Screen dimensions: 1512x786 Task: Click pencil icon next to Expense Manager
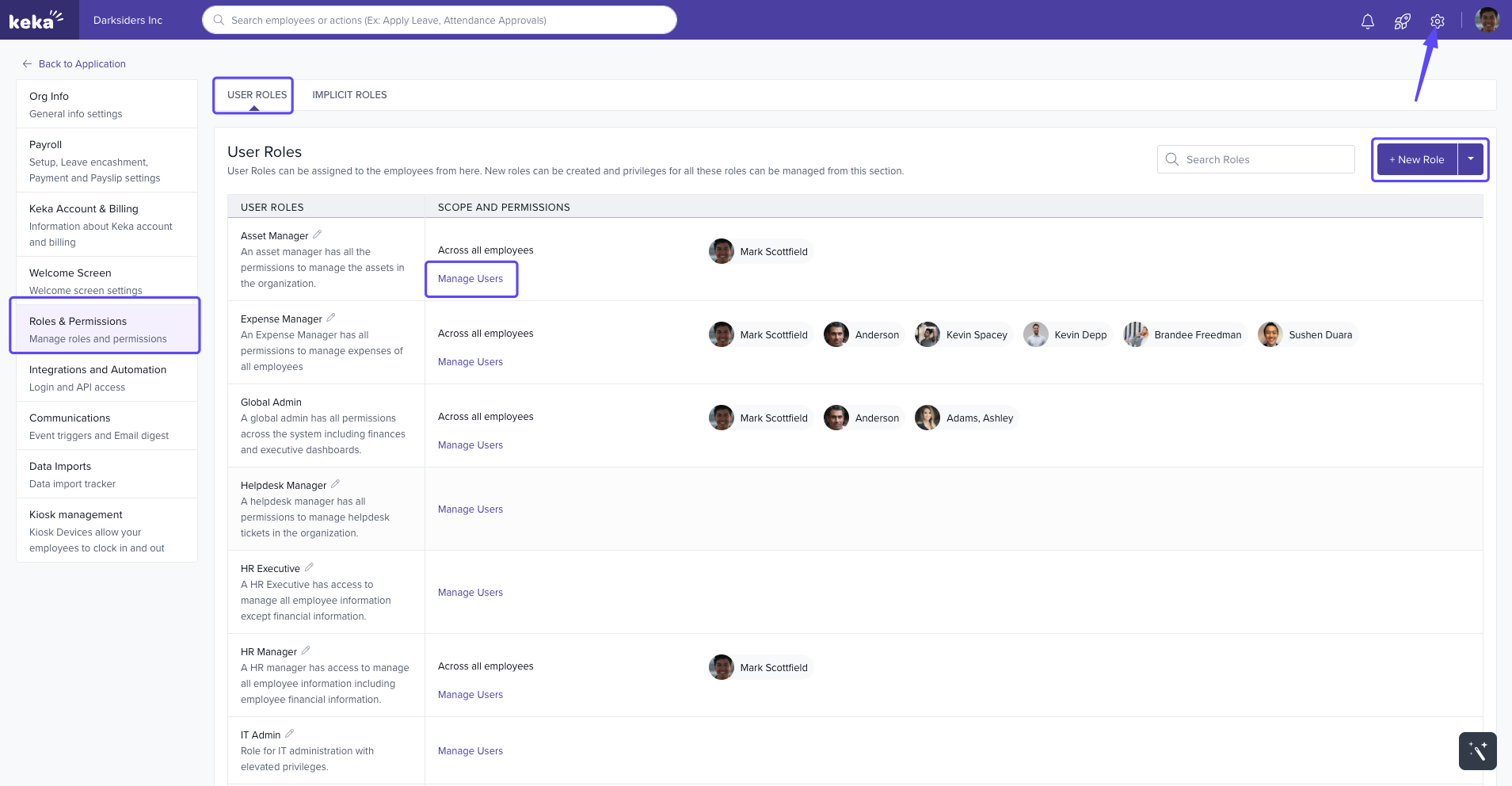[330, 318]
